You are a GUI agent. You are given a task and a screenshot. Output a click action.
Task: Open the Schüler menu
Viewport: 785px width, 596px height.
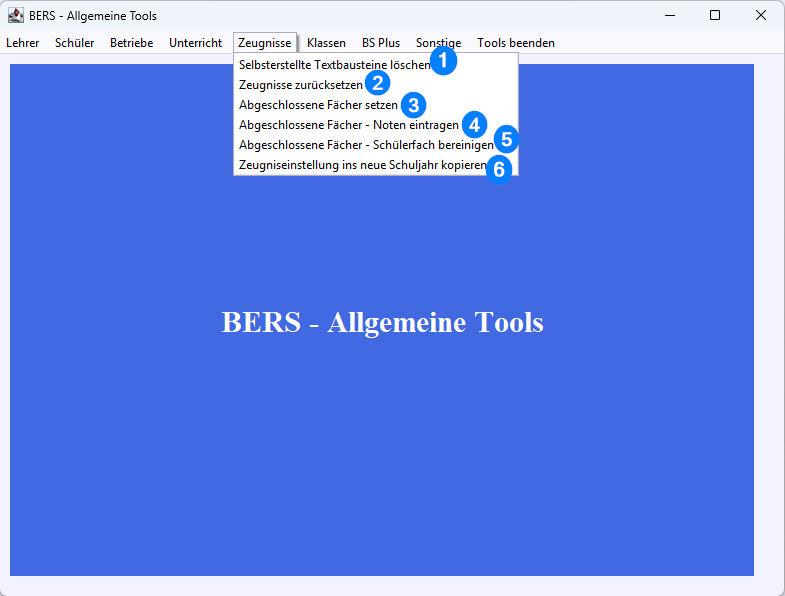[x=75, y=43]
